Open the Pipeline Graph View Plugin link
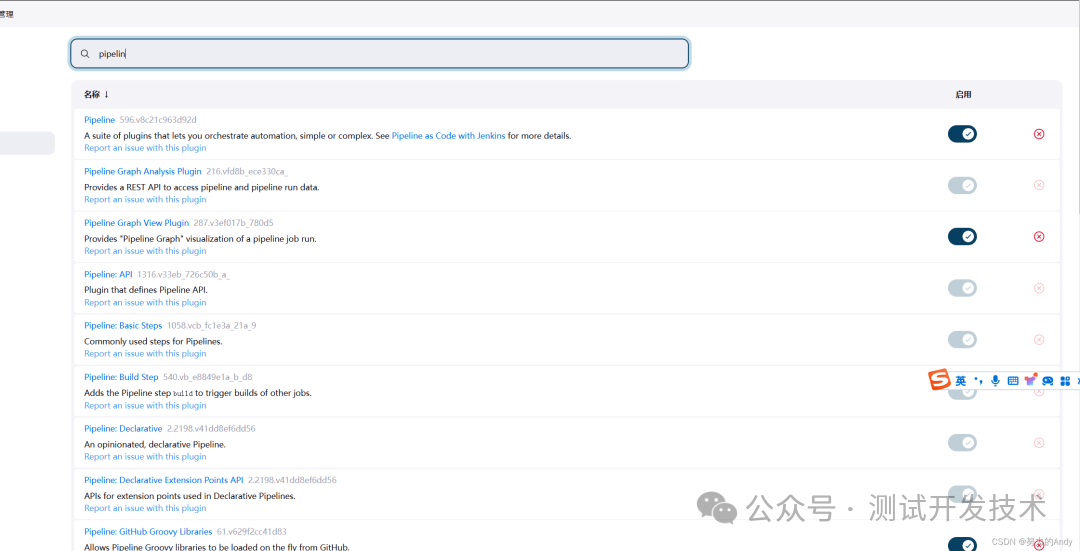Viewport: 1080px width, 551px height. tap(136, 223)
